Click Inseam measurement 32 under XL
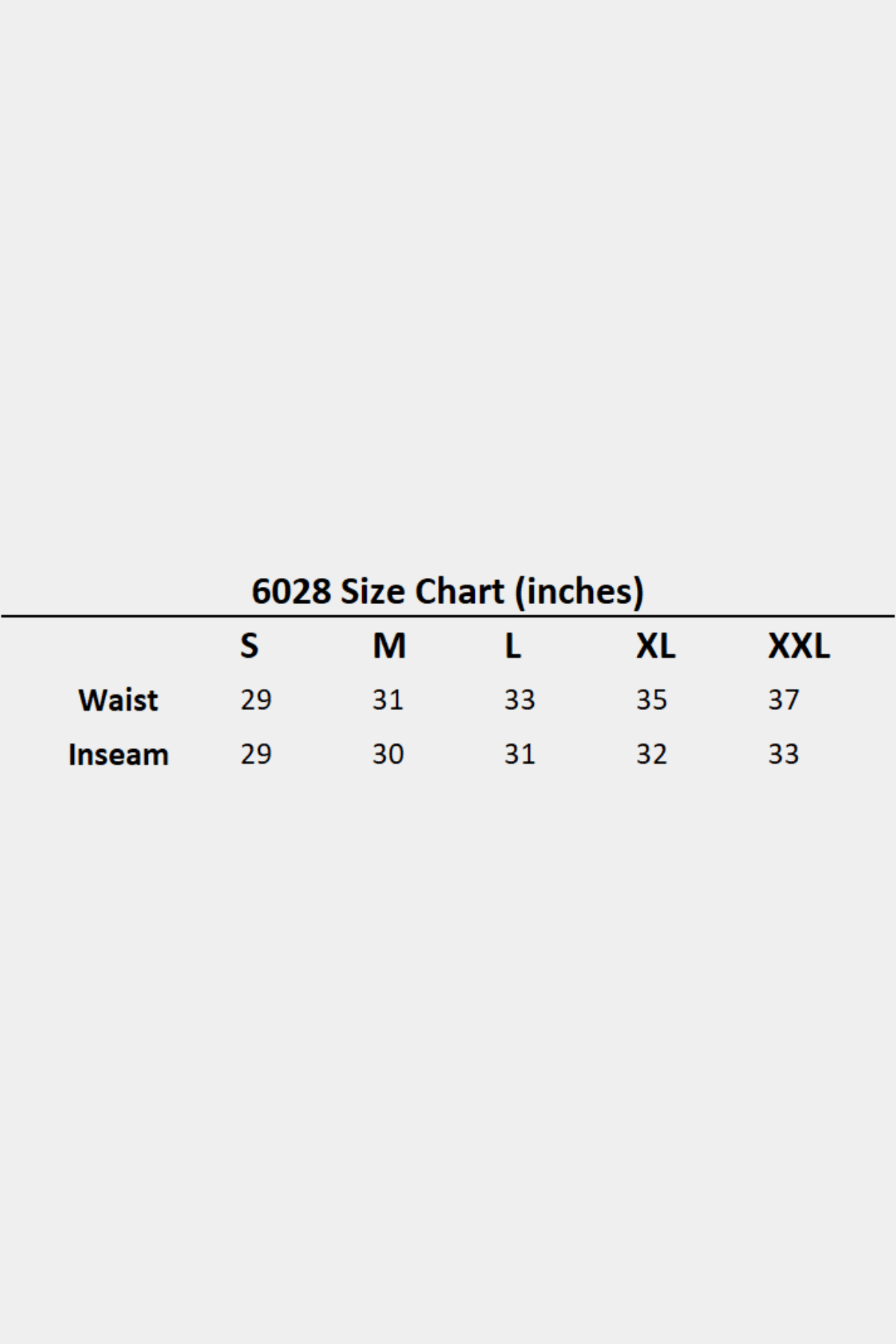 [652, 755]
